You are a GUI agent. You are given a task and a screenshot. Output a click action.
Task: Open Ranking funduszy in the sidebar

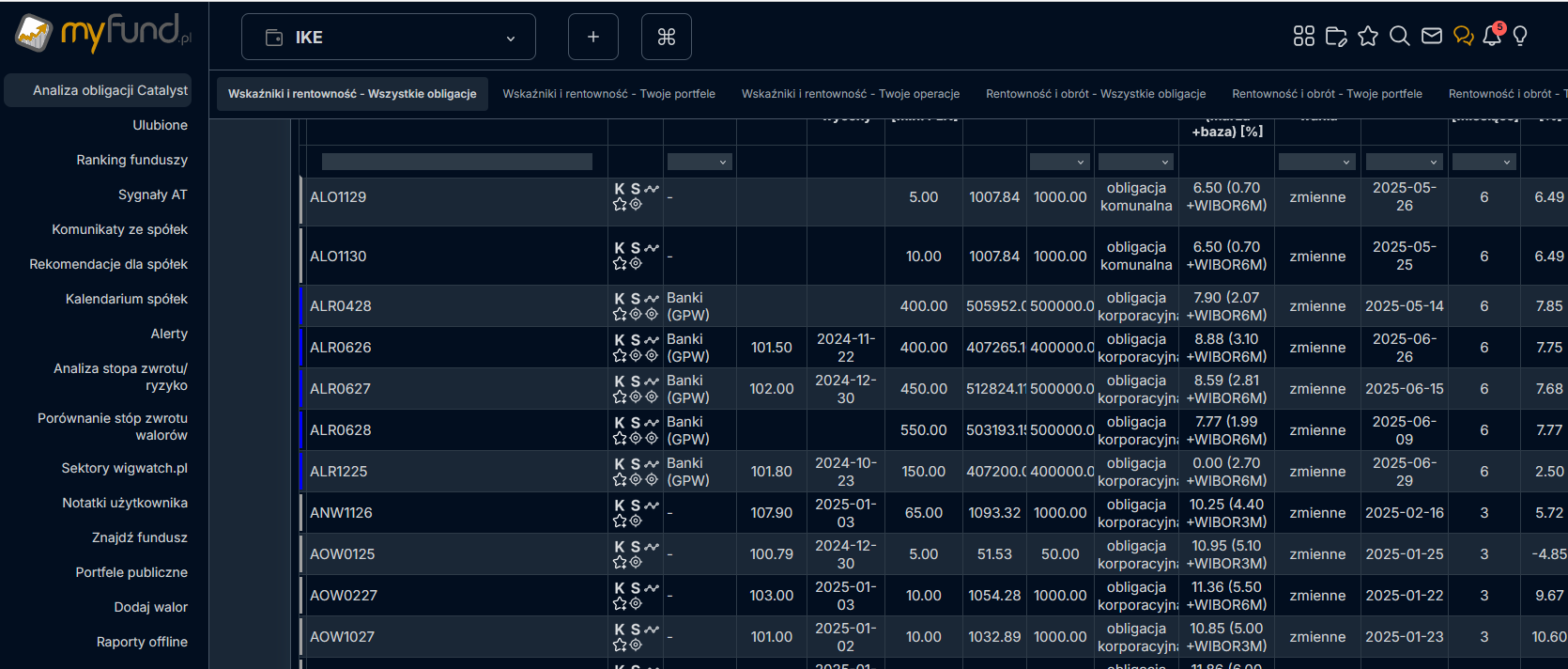coord(131,160)
